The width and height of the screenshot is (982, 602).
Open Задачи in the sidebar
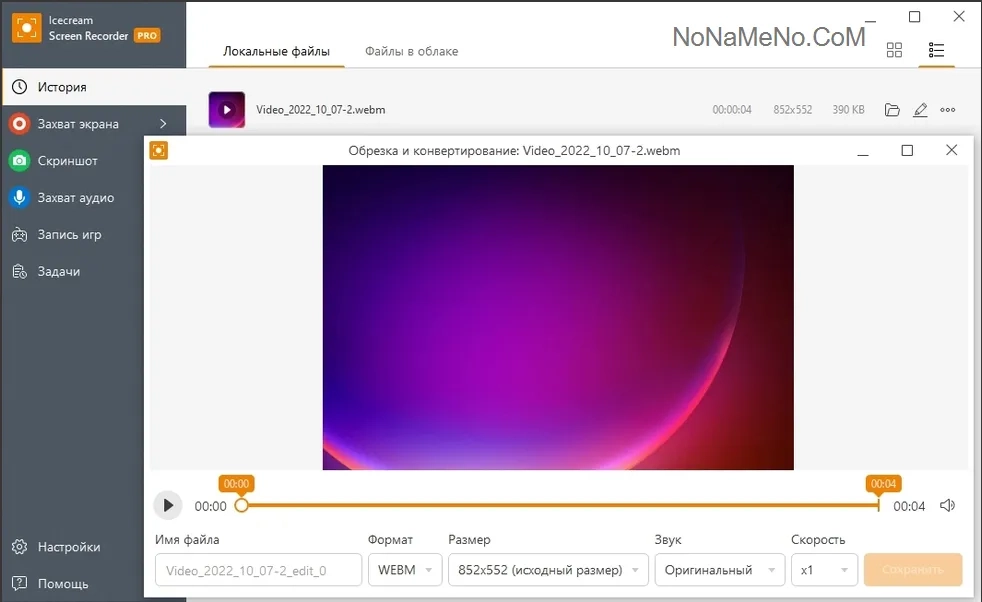pyautogui.click(x=58, y=271)
